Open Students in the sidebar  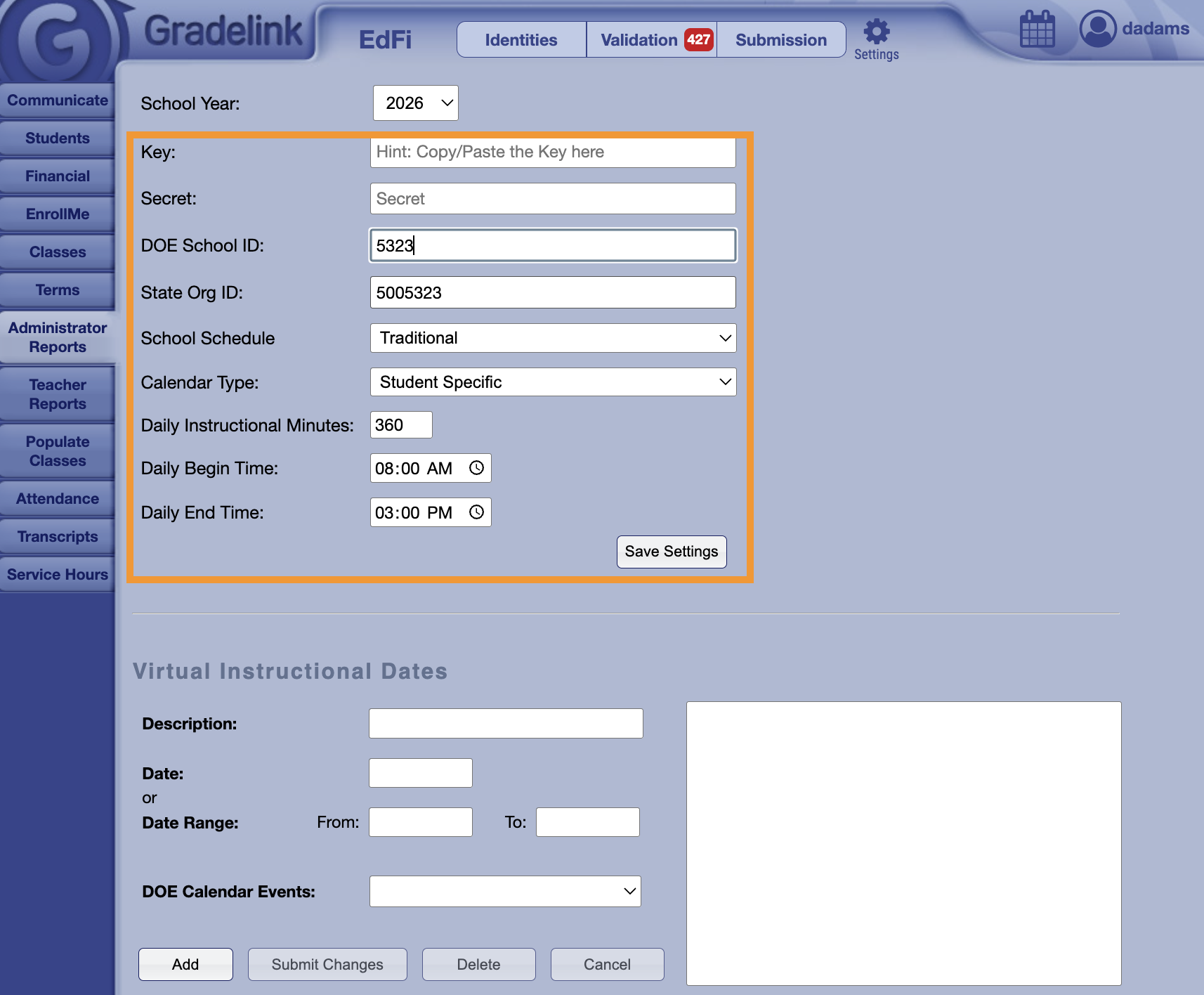point(58,138)
